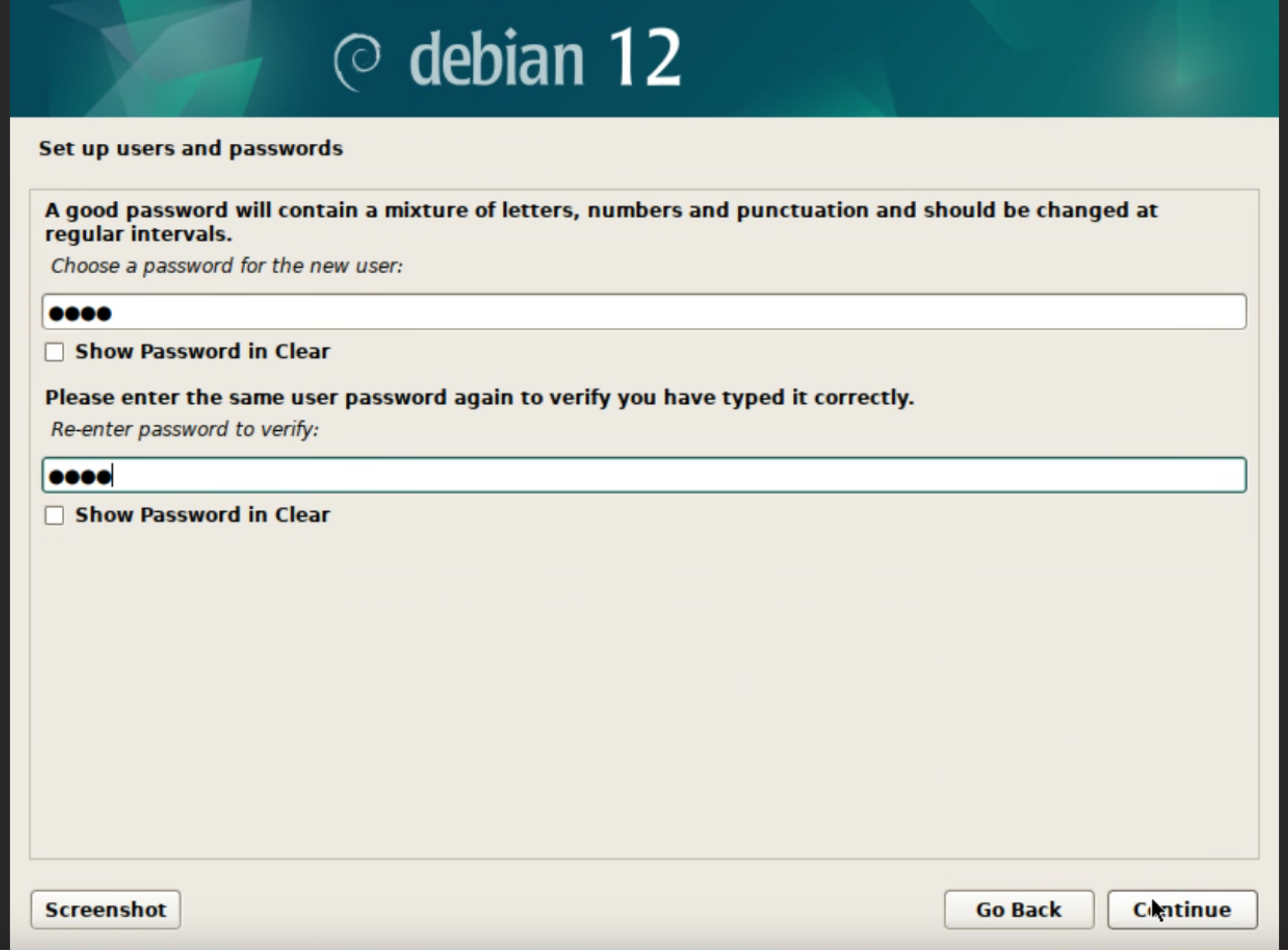Focus the re-enter password verification field
The height and width of the screenshot is (950, 1288).
point(644,475)
